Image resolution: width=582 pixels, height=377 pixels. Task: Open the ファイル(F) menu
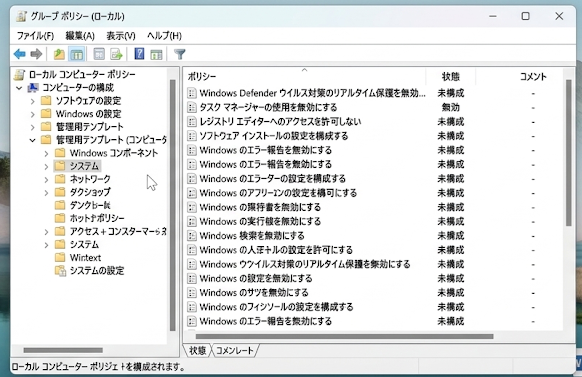pyautogui.click(x=35, y=36)
